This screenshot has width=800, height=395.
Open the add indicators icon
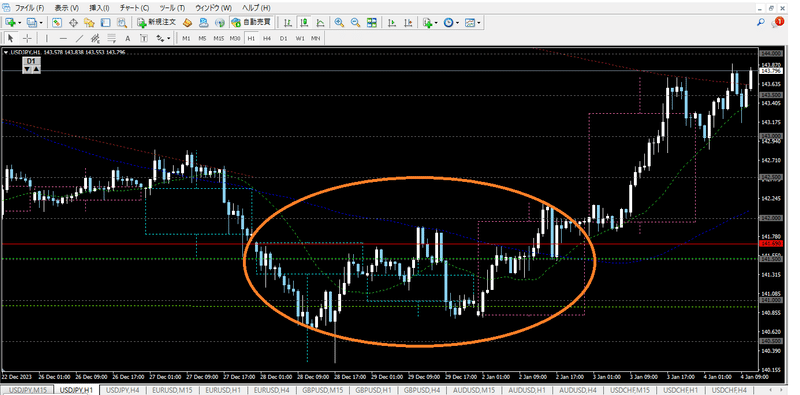[428, 22]
